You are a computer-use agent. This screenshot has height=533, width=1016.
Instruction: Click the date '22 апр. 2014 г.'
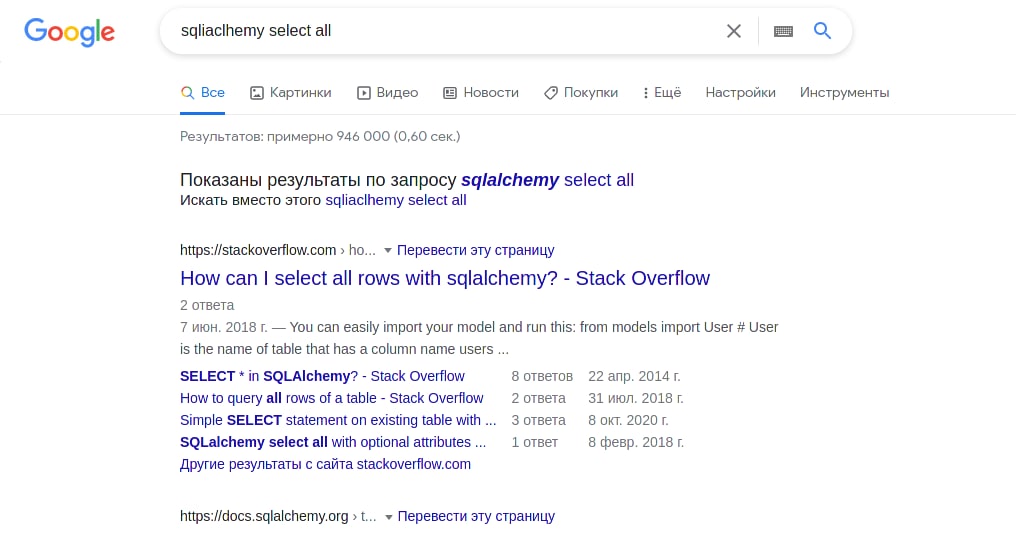tap(634, 376)
